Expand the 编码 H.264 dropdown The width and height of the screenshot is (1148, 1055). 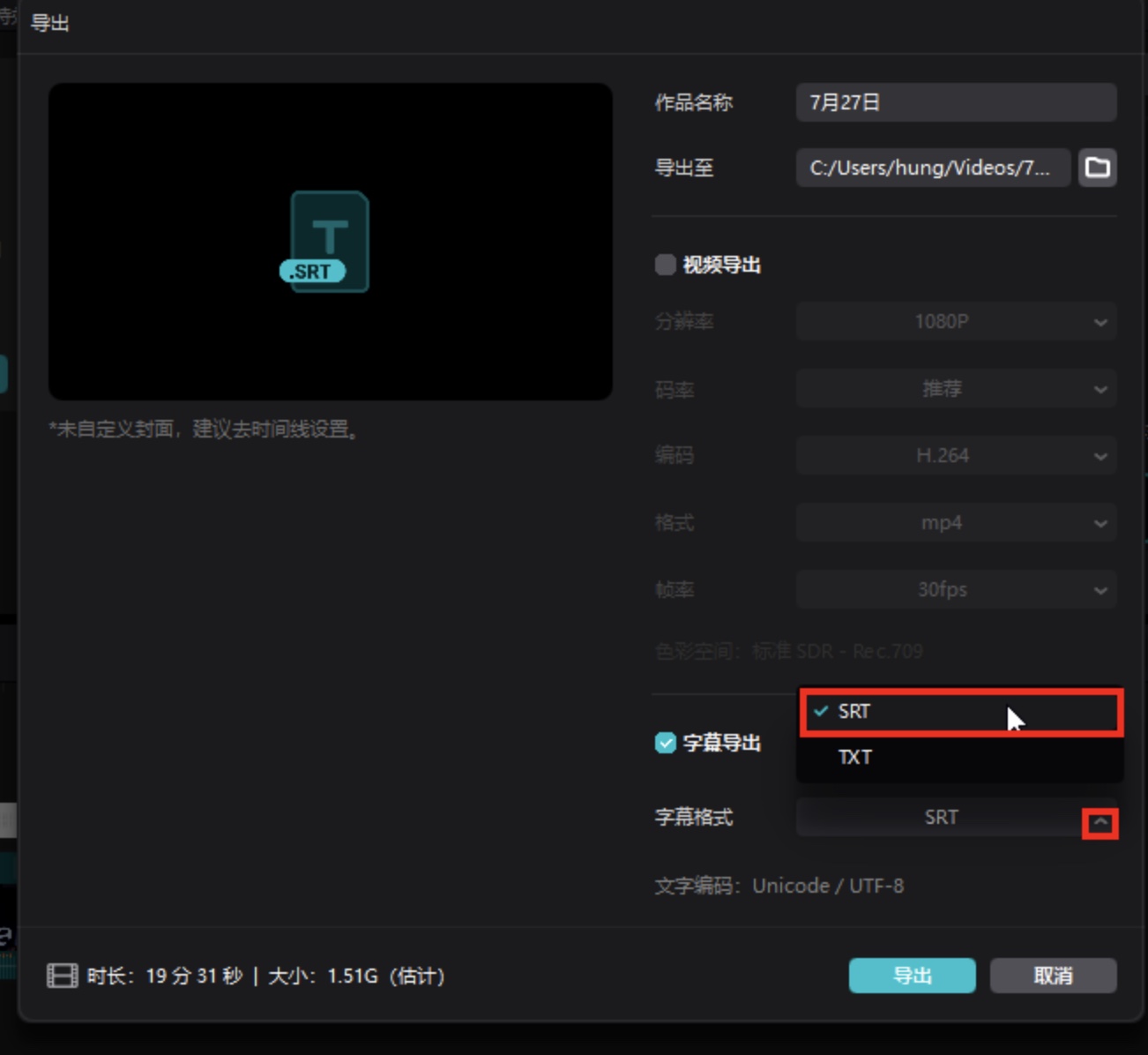pos(957,455)
